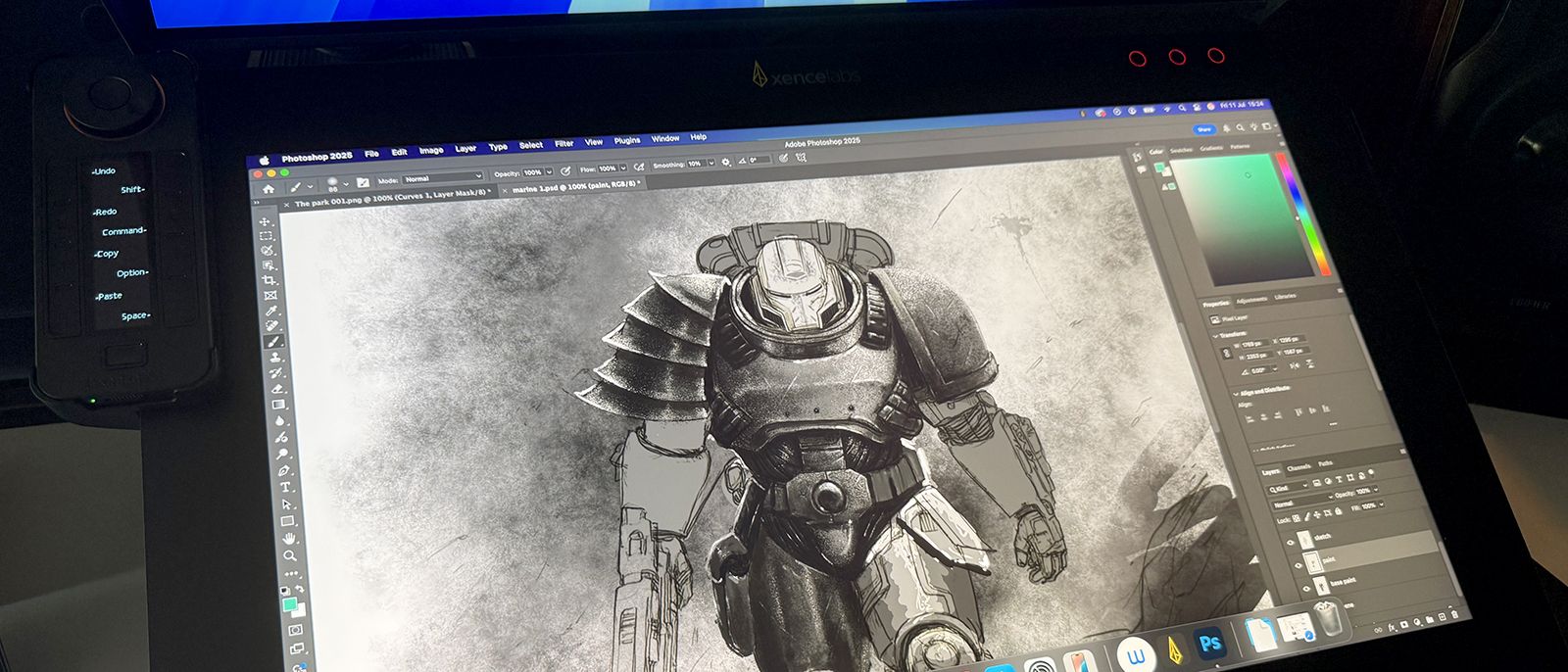Screen dimensions: 1568x672
Task: Open the Filter menu
Action: click(563, 144)
